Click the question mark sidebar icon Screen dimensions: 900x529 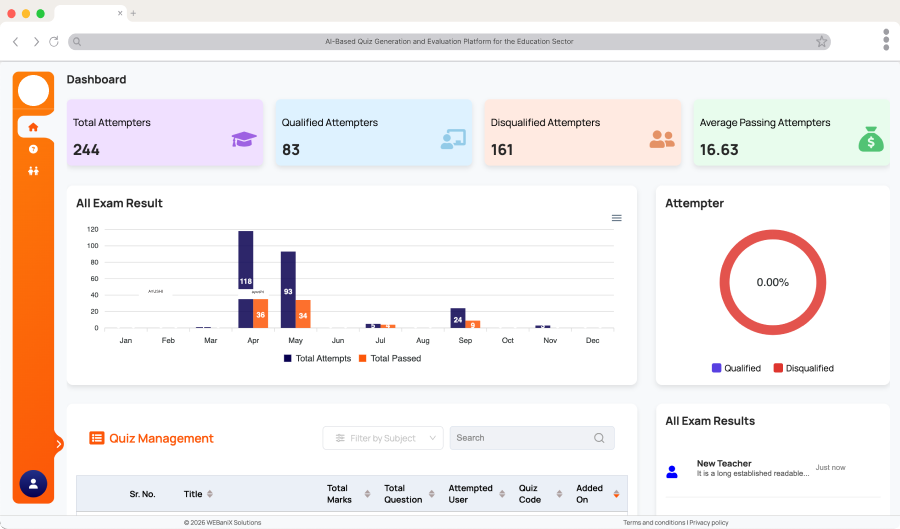[33, 149]
